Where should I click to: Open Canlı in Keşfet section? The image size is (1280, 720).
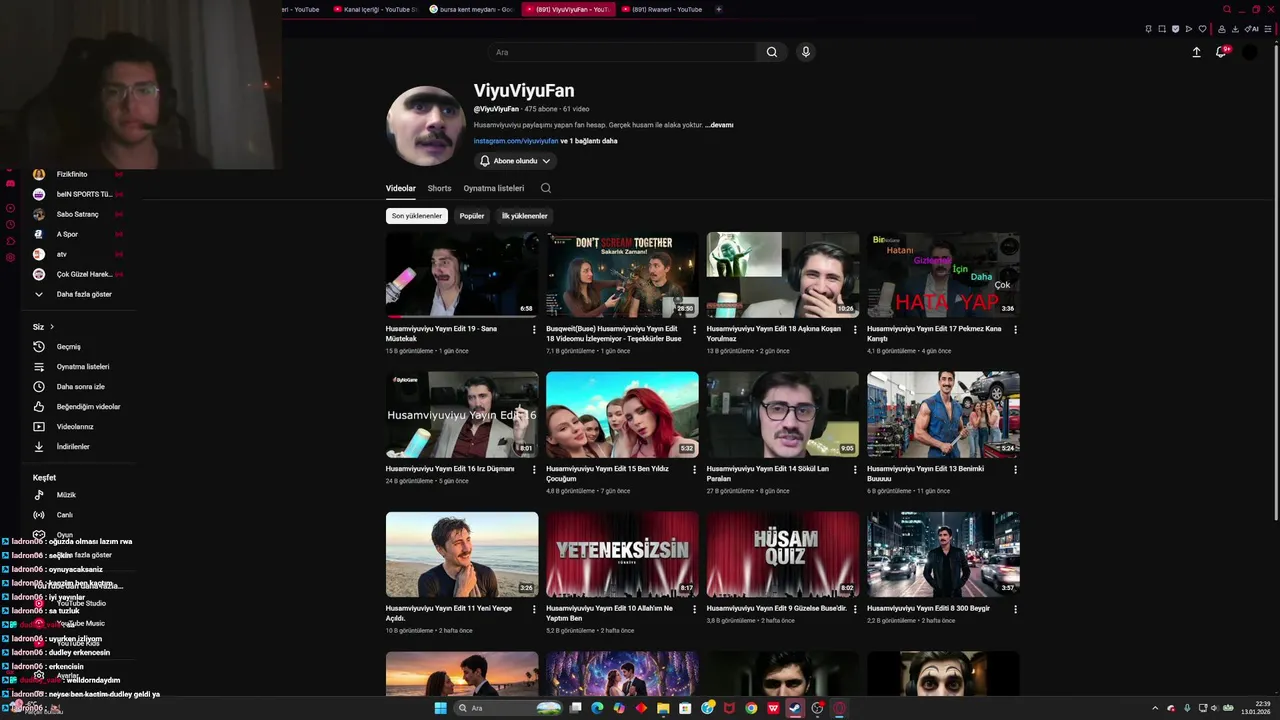point(65,515)
